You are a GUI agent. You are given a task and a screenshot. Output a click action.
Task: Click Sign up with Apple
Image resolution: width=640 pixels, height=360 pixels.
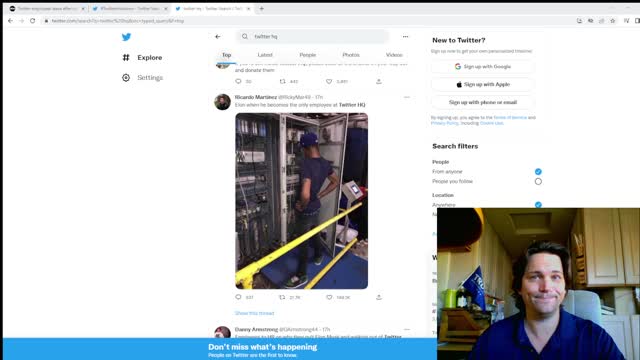(483, 84)
